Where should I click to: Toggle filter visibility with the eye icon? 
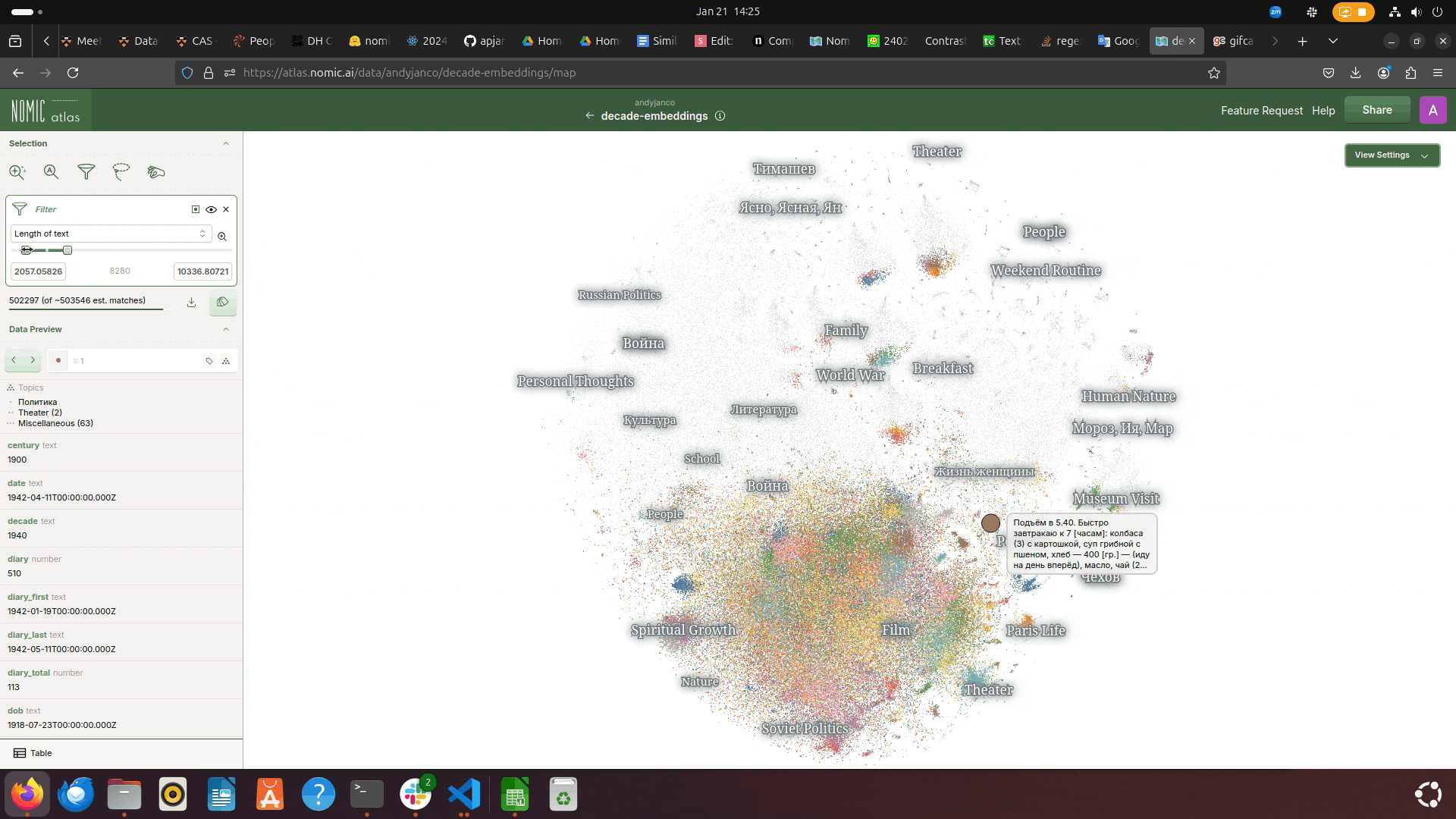(211, 209)
